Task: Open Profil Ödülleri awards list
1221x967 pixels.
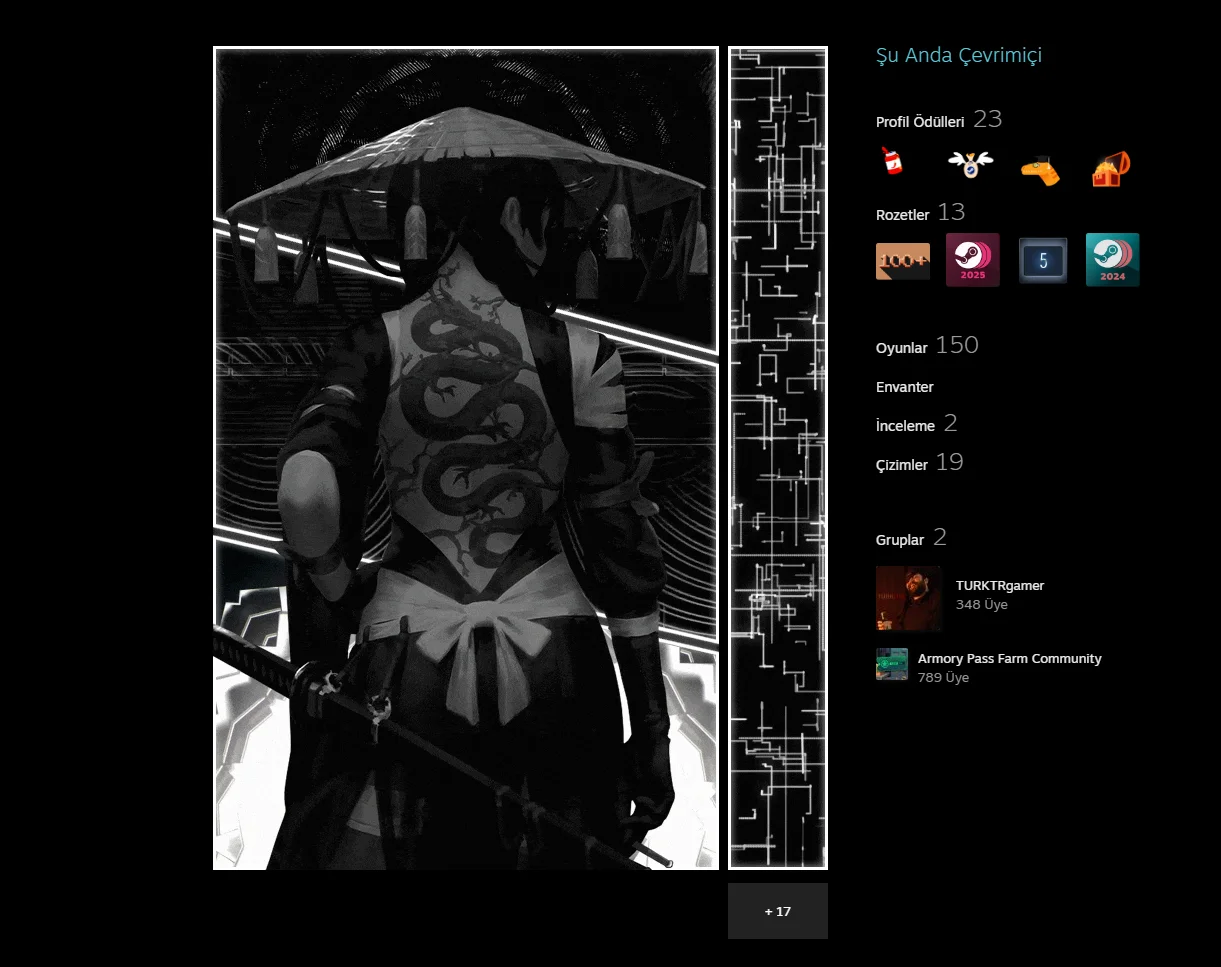Action: [x=920, y=122]
